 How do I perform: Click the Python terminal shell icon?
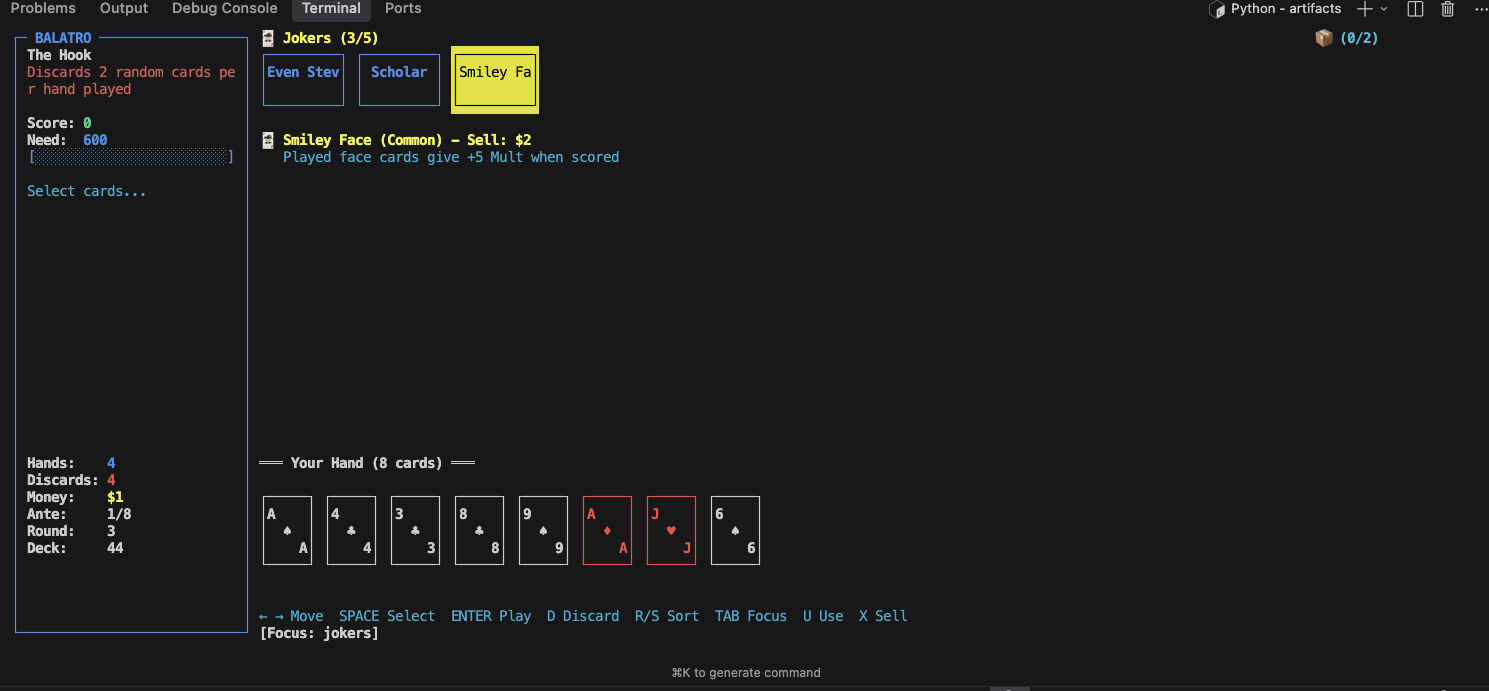1217,9
